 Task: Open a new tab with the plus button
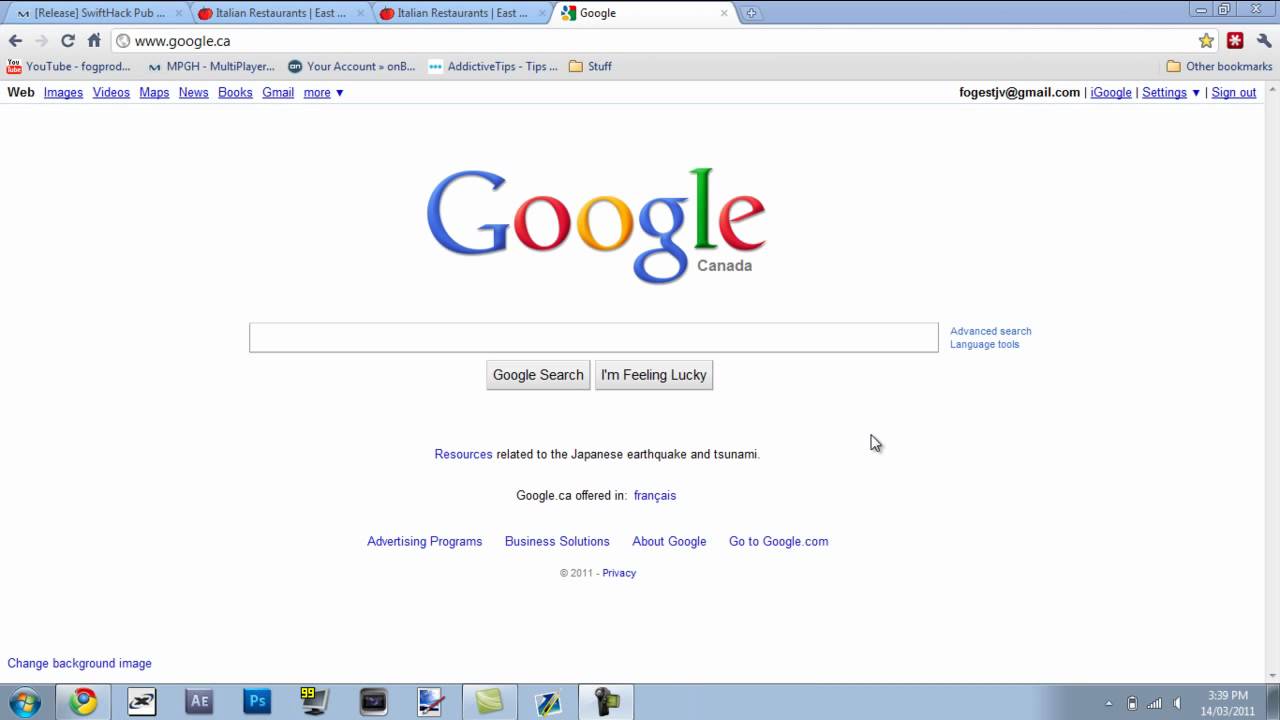coord(751,13)
